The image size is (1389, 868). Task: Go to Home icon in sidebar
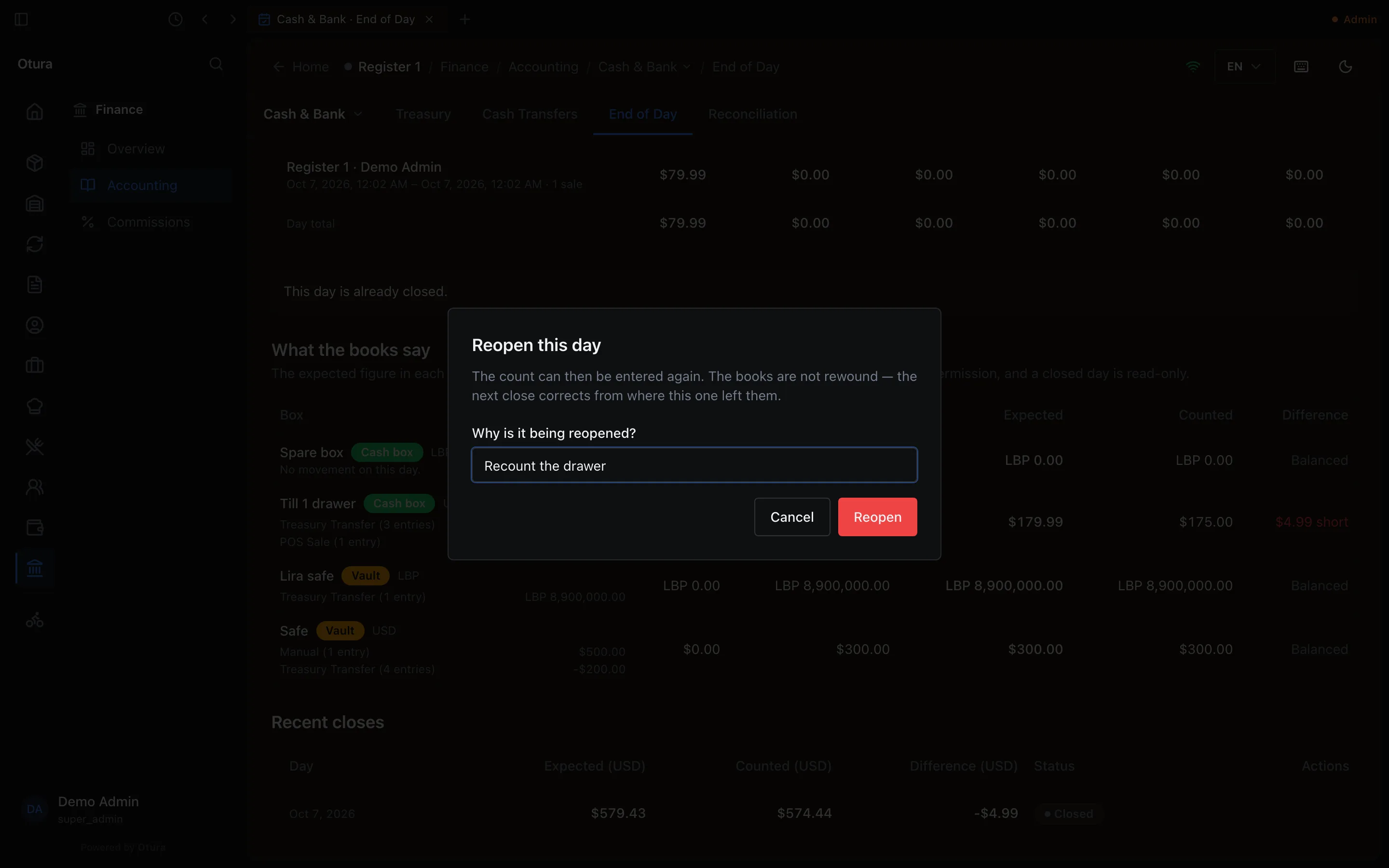(x=34, y=111)
